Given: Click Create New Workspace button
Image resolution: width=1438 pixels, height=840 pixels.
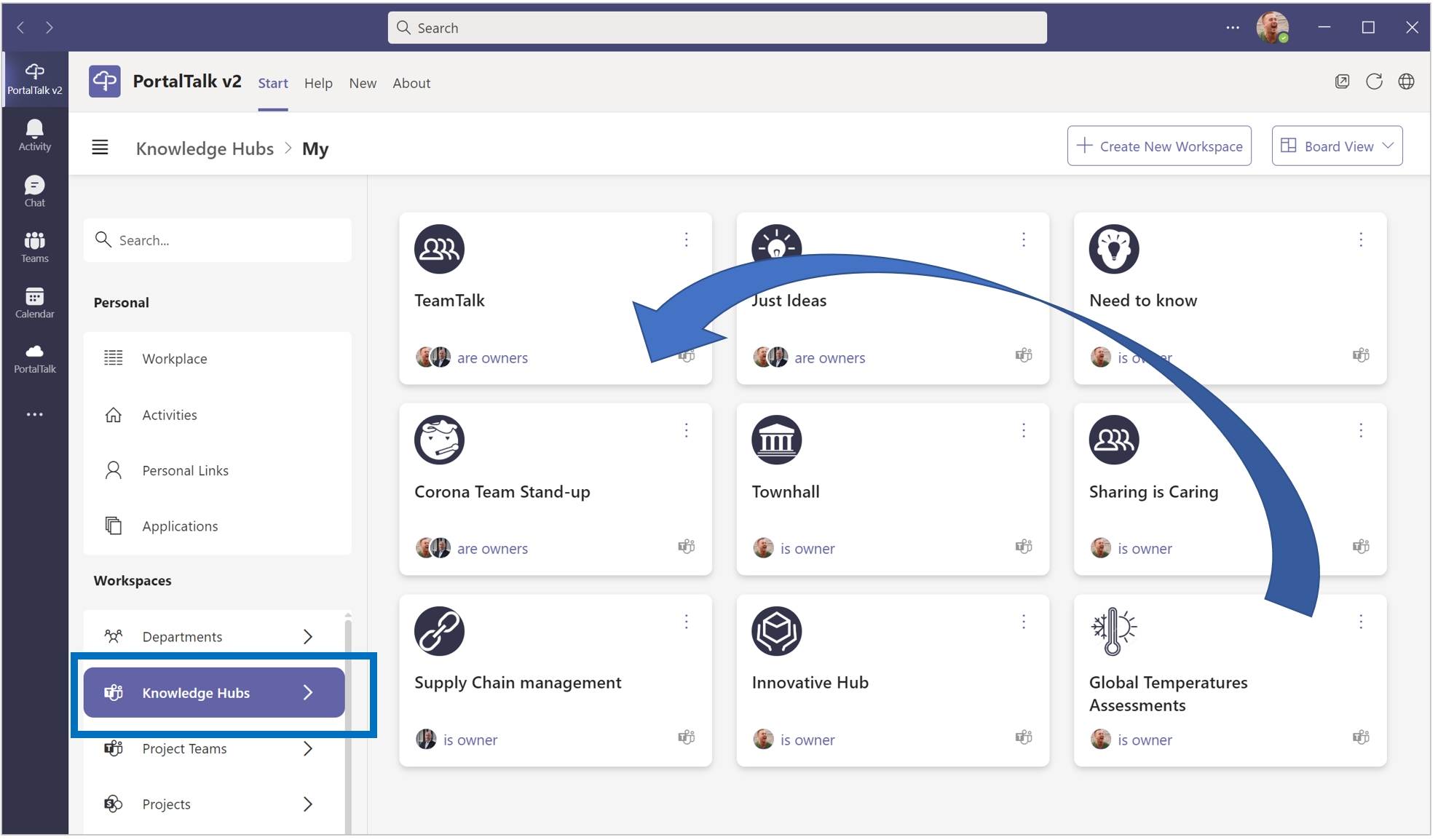Looking at the screenshot, I should click(x=1159, y=146).
